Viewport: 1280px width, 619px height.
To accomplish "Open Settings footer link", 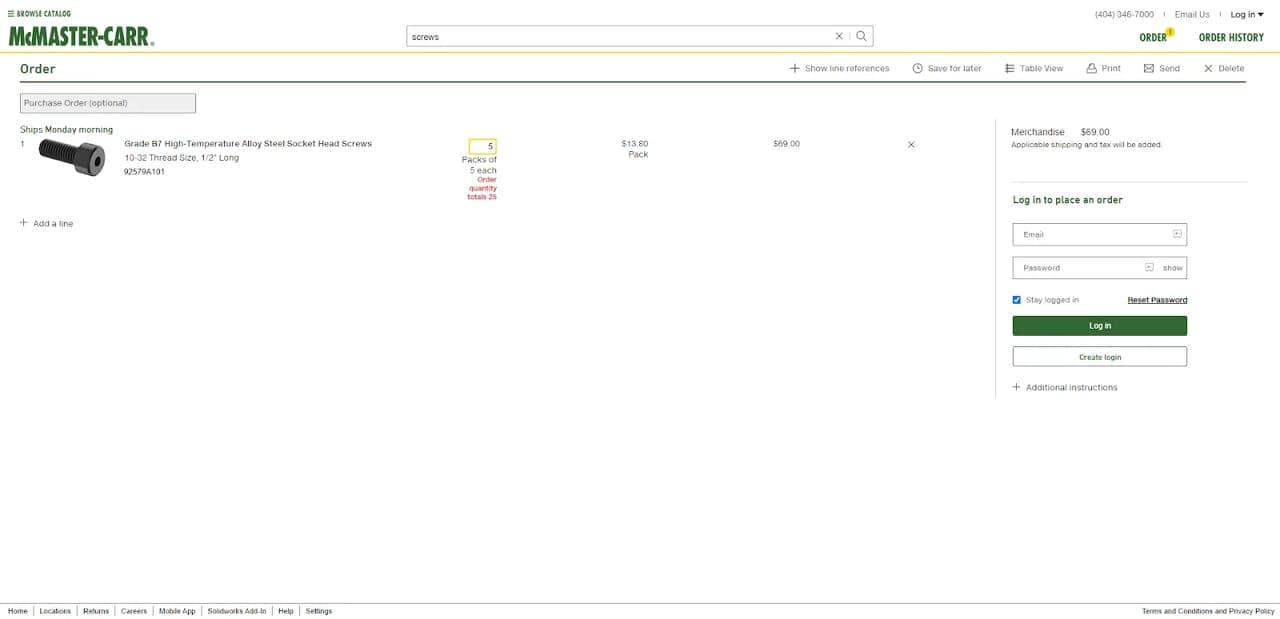I will tap(319, 611).
